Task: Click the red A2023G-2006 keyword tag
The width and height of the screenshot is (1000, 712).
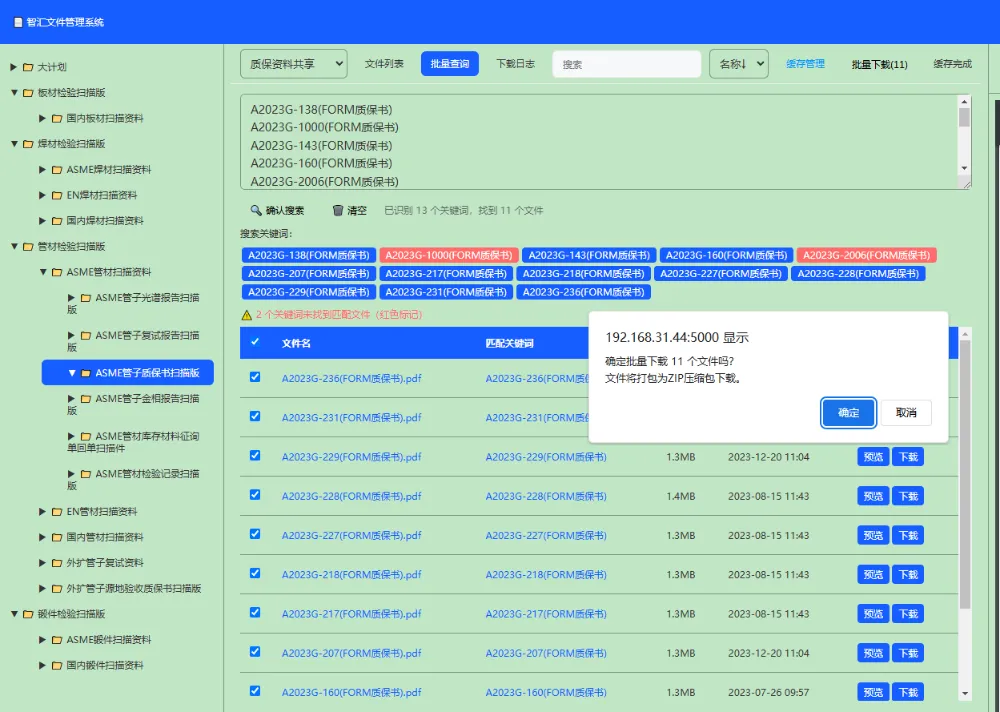Action: [x=866, y=255]
